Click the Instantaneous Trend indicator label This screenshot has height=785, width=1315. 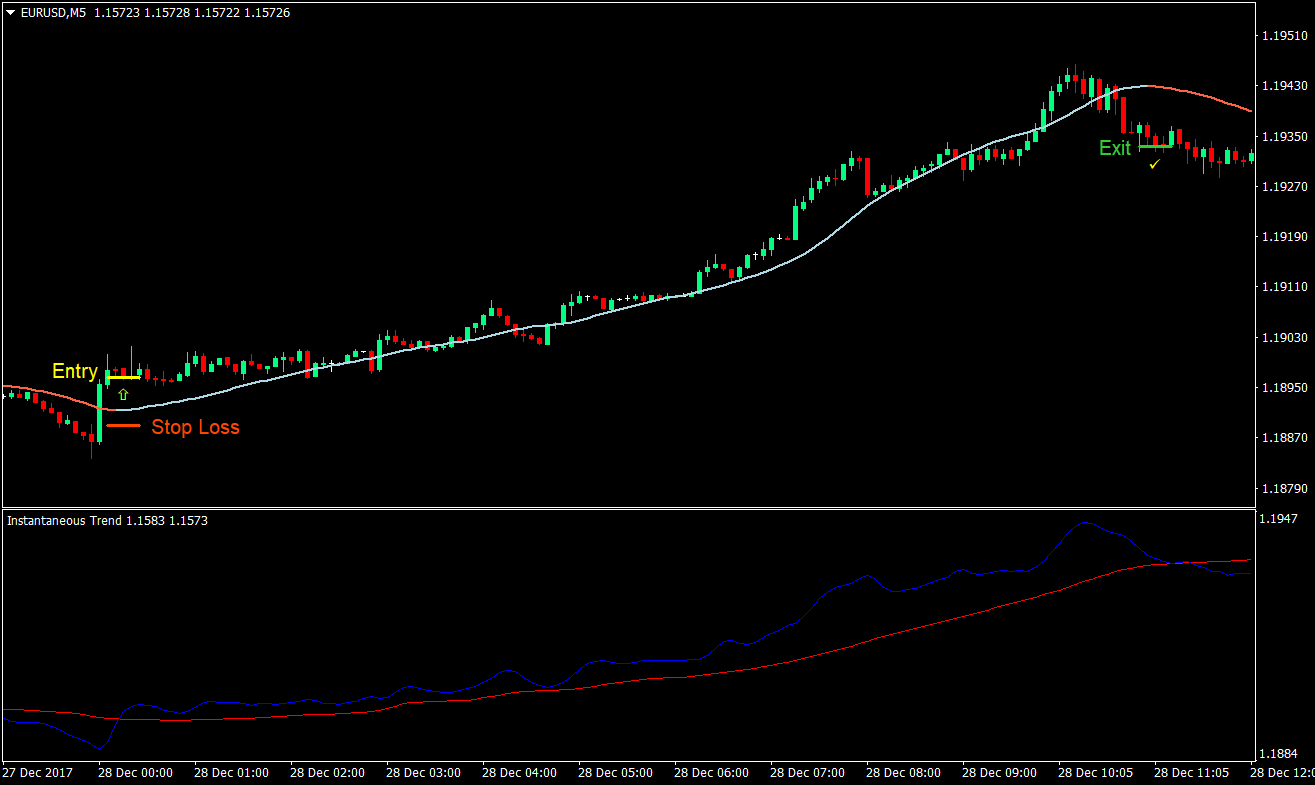click(x=62, y=520)
